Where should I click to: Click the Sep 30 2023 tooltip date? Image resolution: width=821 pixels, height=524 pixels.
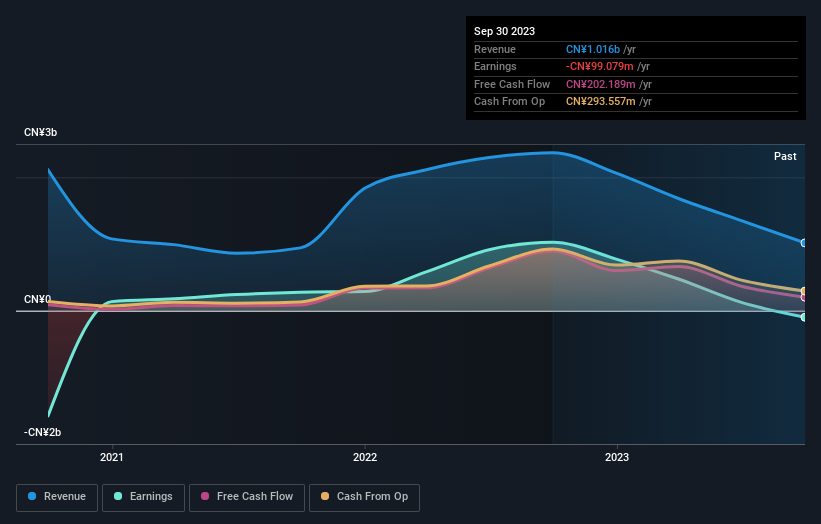504,31
